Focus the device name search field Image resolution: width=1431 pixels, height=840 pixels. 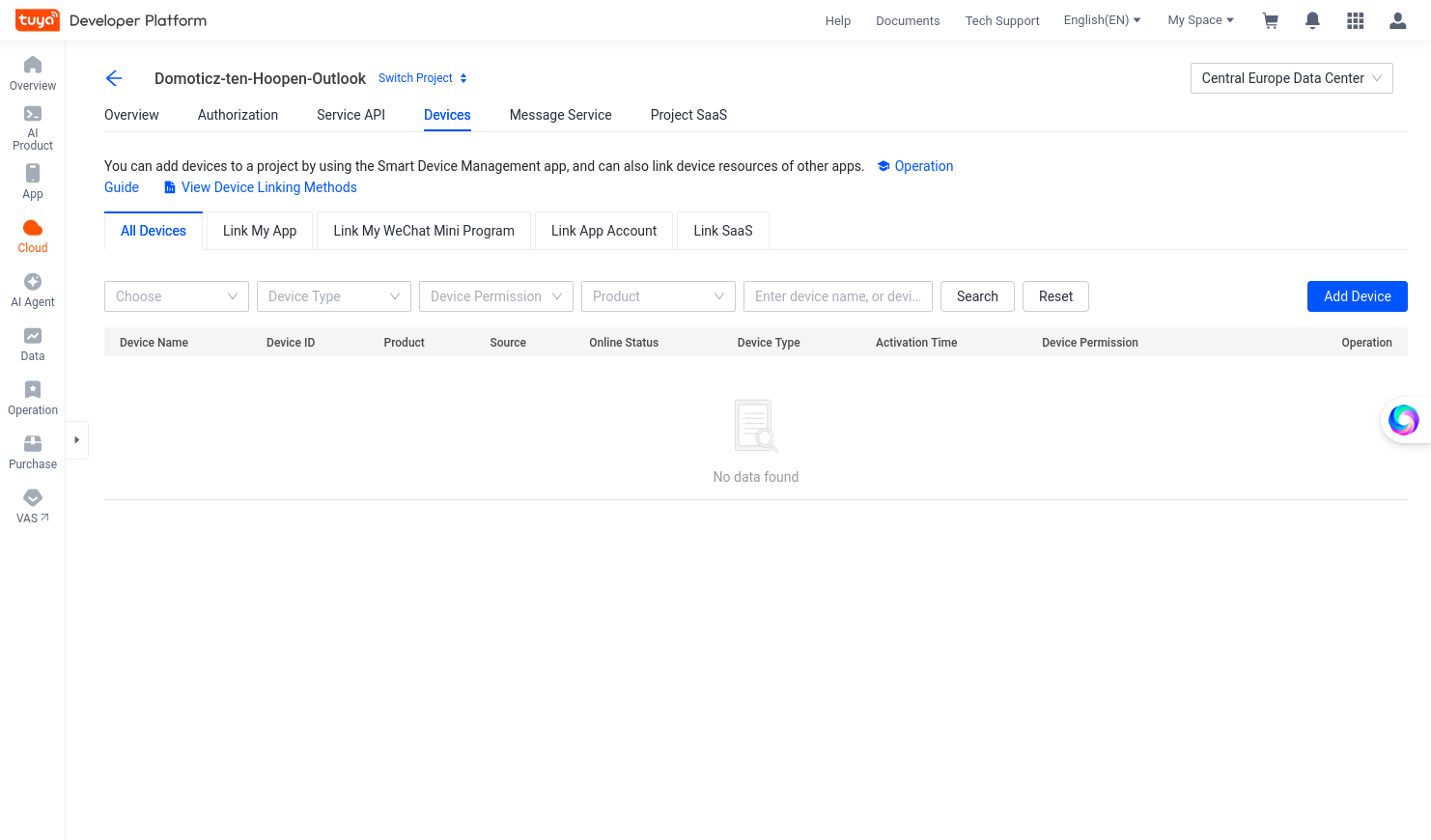[x=838, y=296]
